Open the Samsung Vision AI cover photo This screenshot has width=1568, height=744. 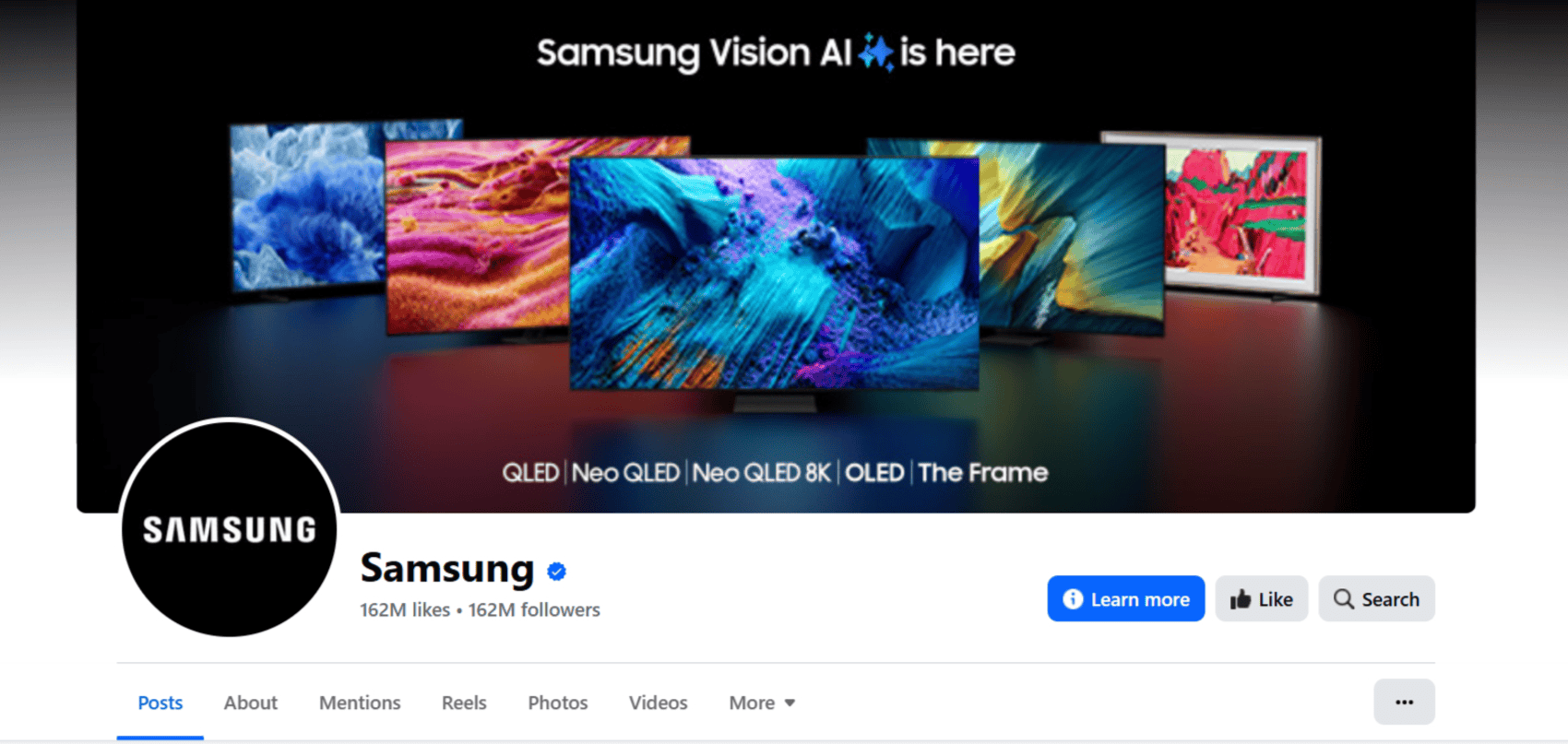pos(776,256)
